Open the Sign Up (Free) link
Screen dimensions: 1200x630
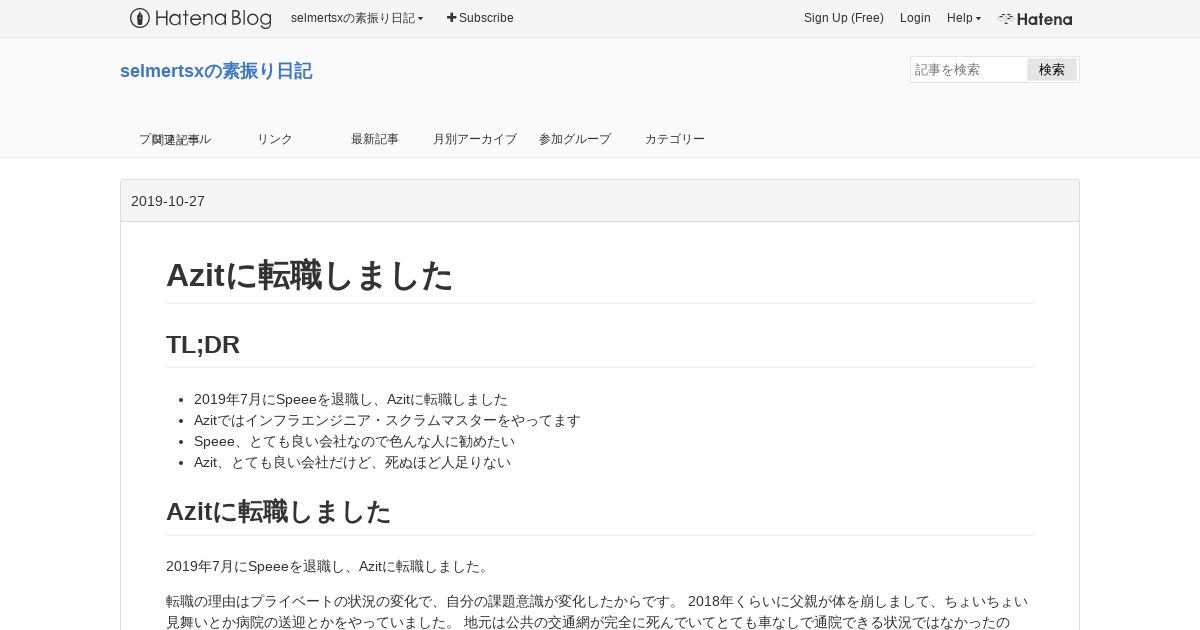click(x=844, y=18)
